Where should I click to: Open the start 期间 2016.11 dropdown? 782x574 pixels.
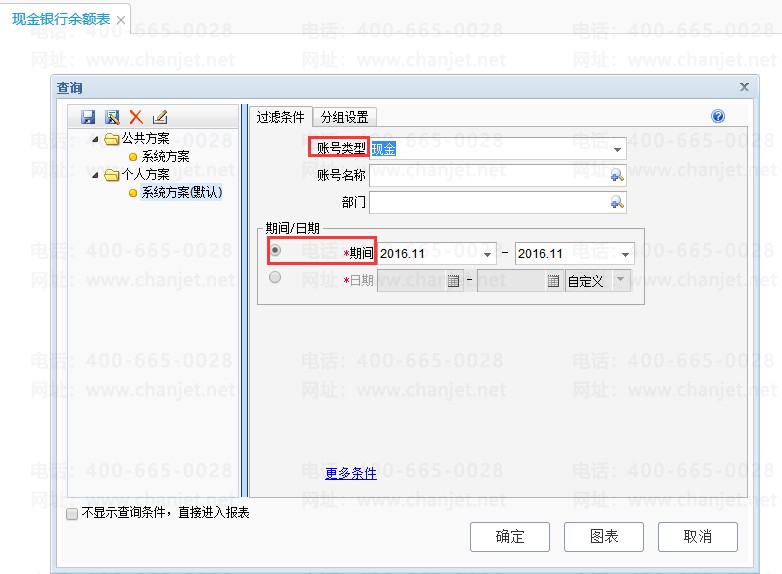[487, 255]
